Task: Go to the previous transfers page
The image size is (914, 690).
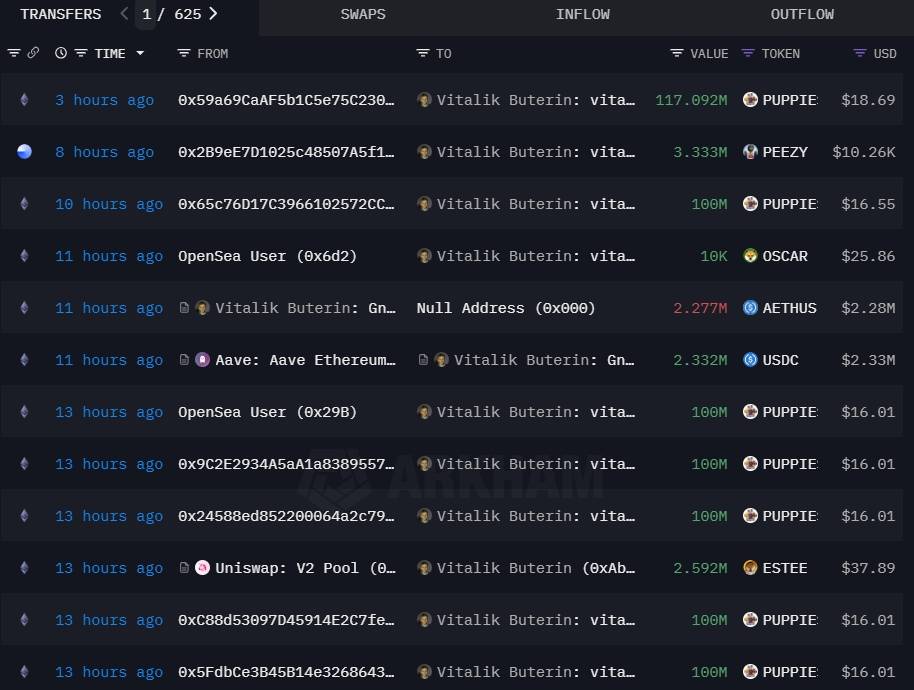Action: pyautogui.click(x=124, y=13)
